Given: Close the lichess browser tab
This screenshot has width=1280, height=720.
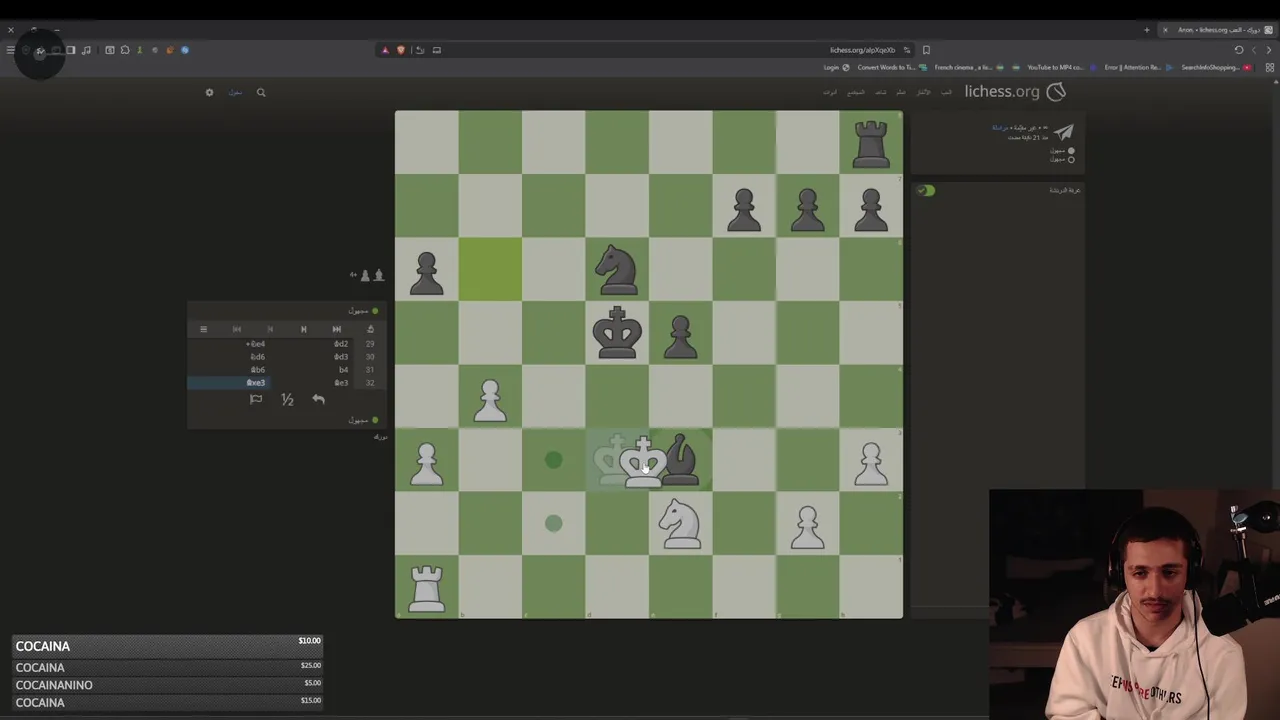Looking at the screenshot, I should point(1165,30).
